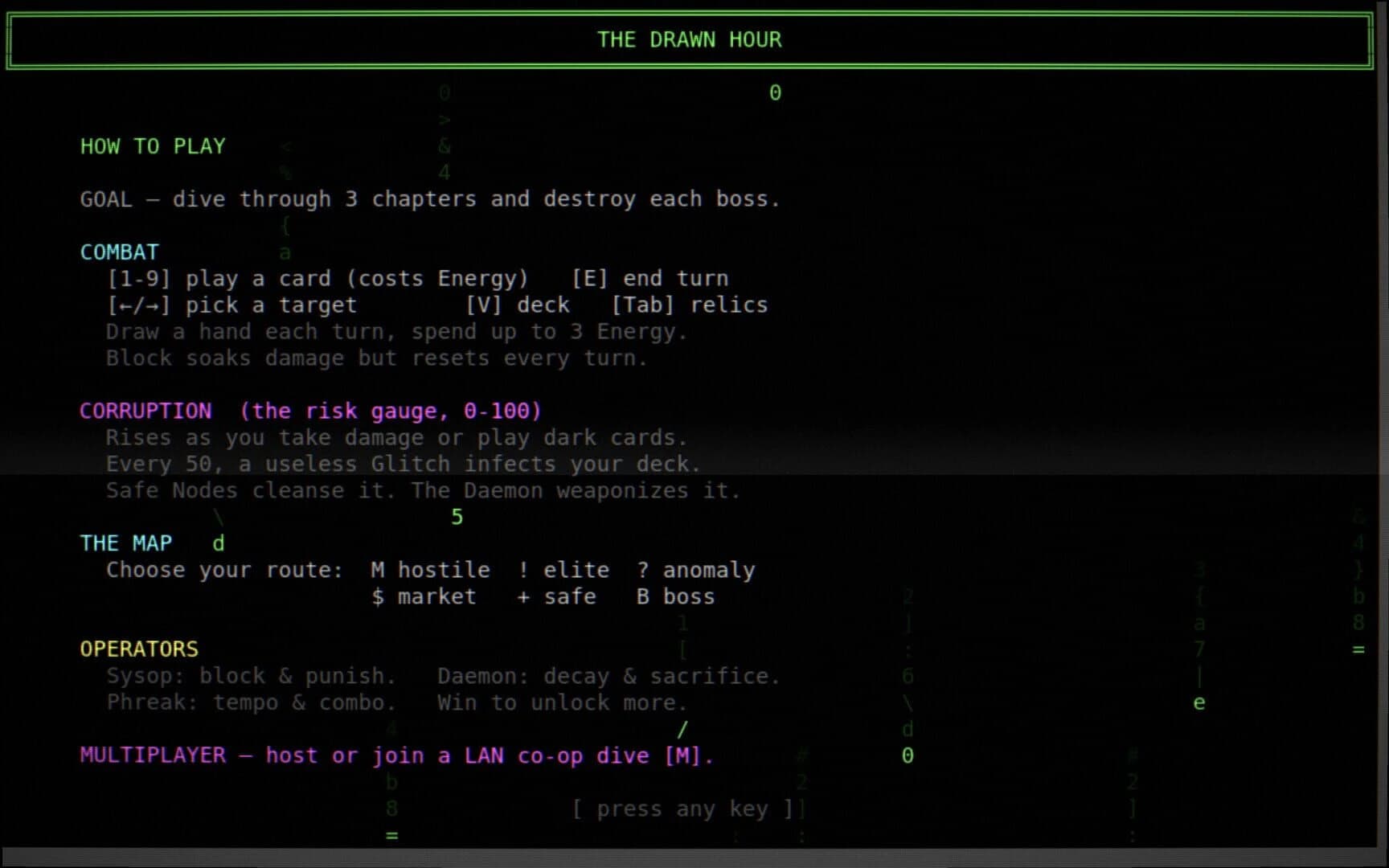Click the MULTIPLAYER host or join line
The image size is (1389, 868).
[x=397, y=756]
